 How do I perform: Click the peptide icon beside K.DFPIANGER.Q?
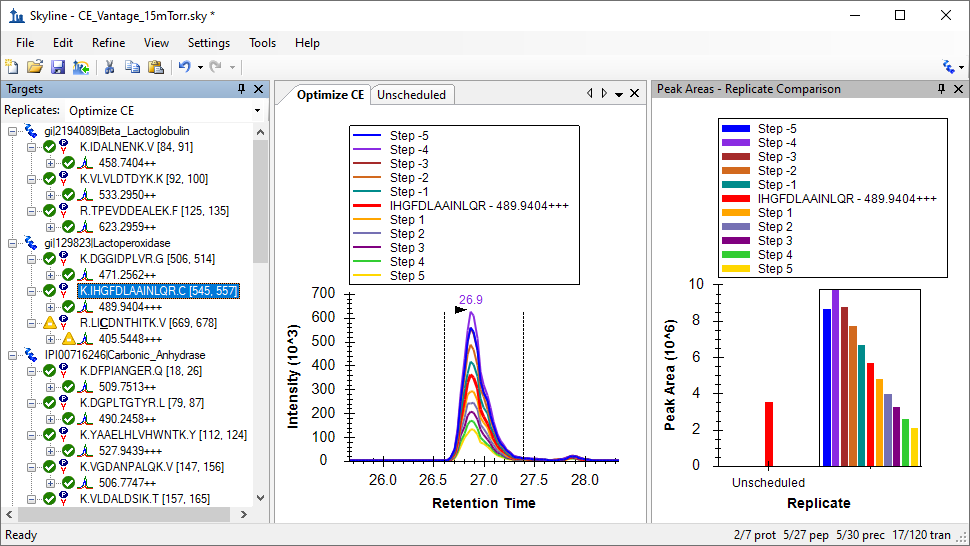64,371
